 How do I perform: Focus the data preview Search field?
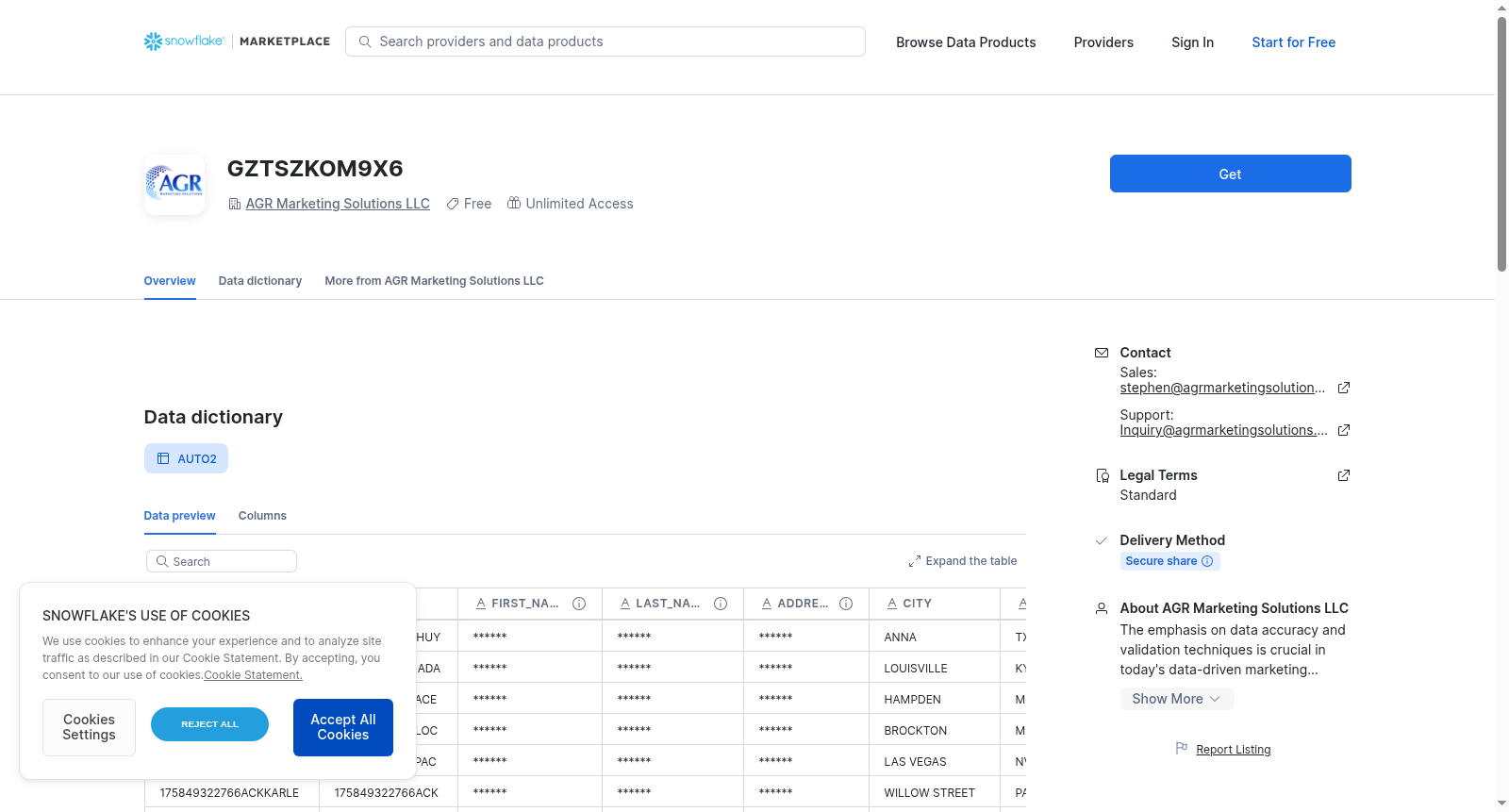click(221, 561)
